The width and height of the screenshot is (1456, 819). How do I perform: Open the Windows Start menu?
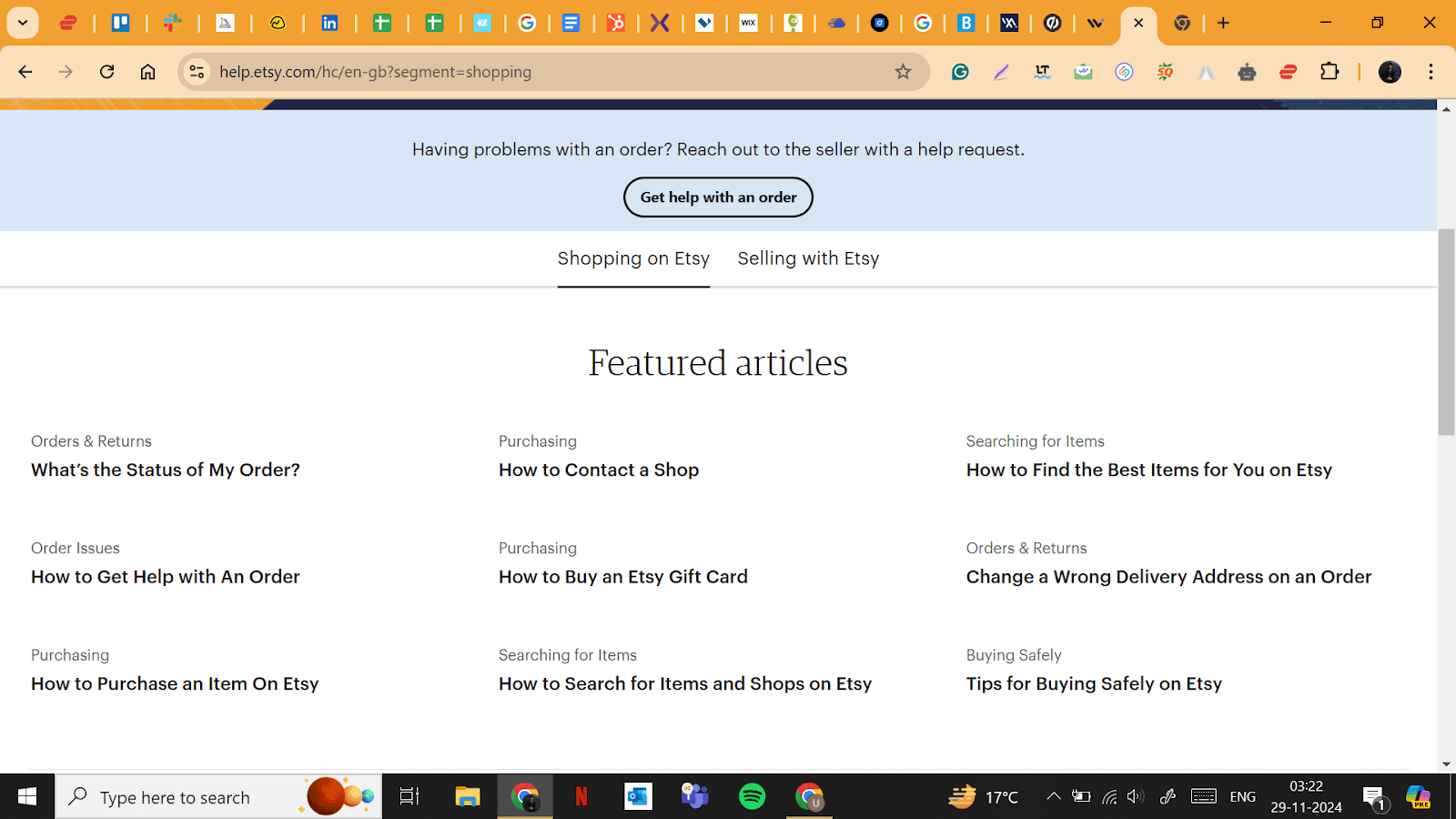click(27, 797)
